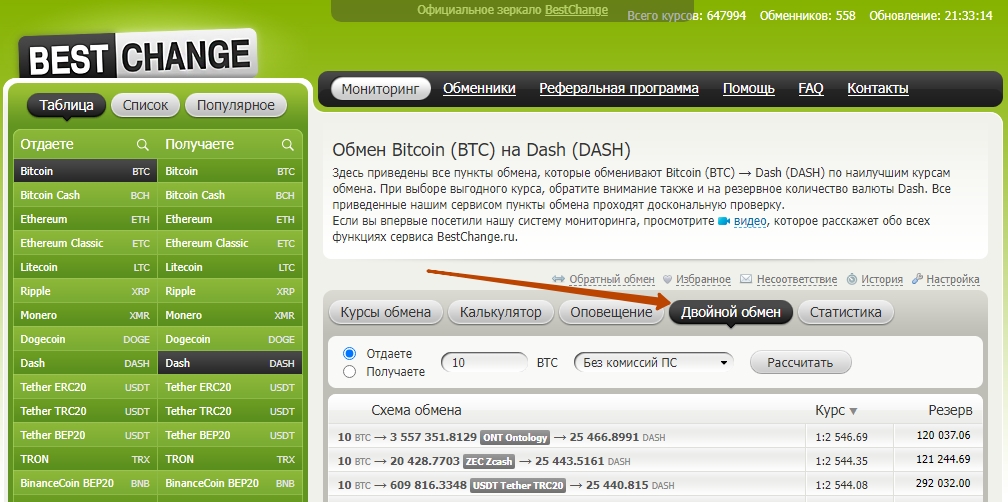Image resolution: width=1008 pixels, height=502 pixels.
Task: Select BinanceCoin BEP20 in Отдаете column
Action: coord(85,483)
